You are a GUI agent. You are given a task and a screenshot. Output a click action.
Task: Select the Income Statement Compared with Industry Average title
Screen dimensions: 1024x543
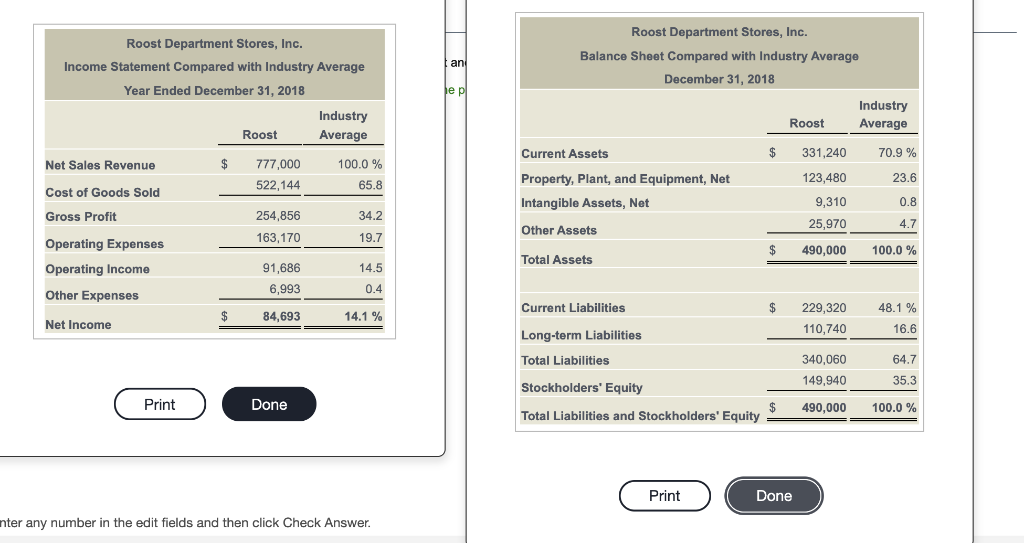pyautogui.click(x=214, y=67)
